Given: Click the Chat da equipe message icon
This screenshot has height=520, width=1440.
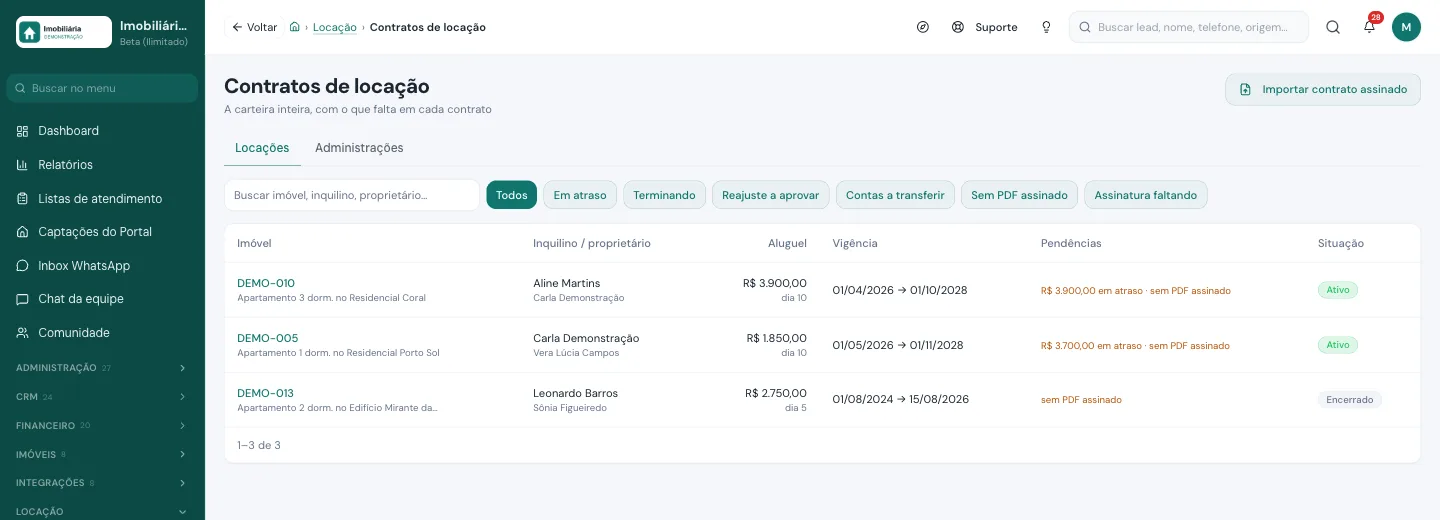Looking at the screenshot, I should pyautogui.click(x=23, y=299).
